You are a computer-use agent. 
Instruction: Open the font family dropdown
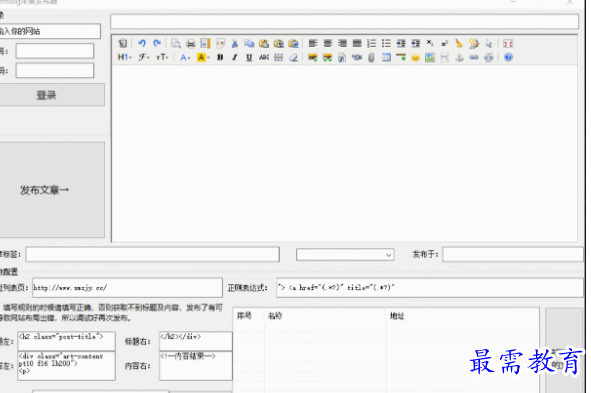pyautogui.click(x=144, y=57)
